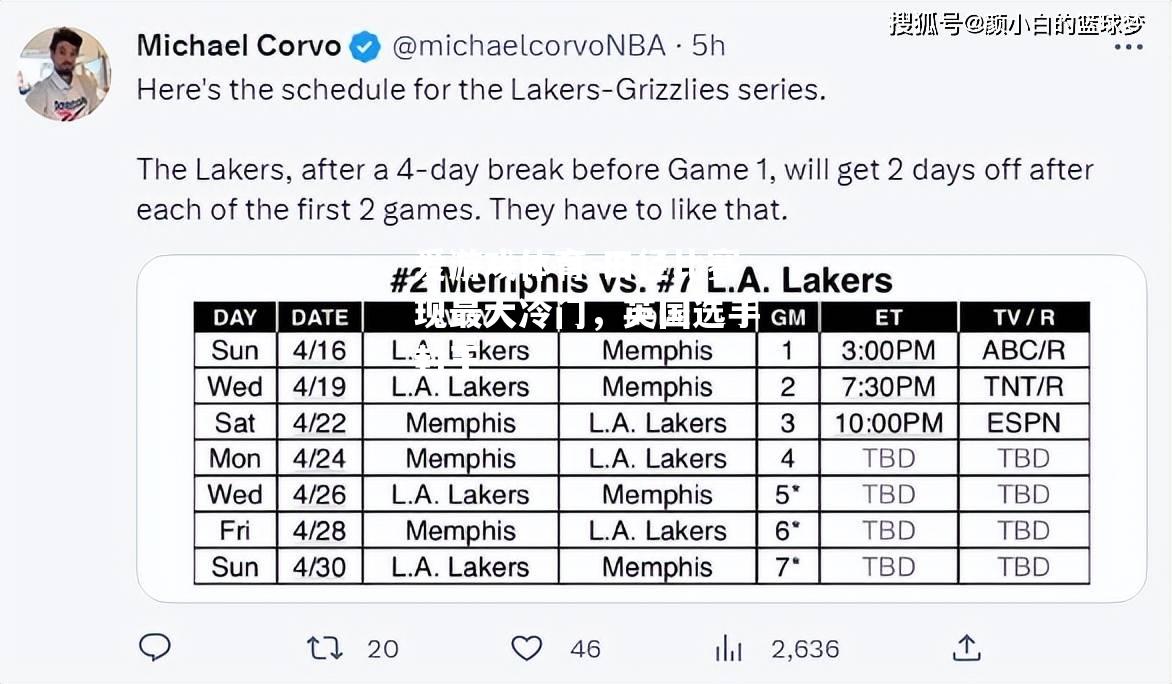Open the Memphis vs Lakers schedule image
The height and width of the screenshot is (684, 1172).
tap(641, 428)
